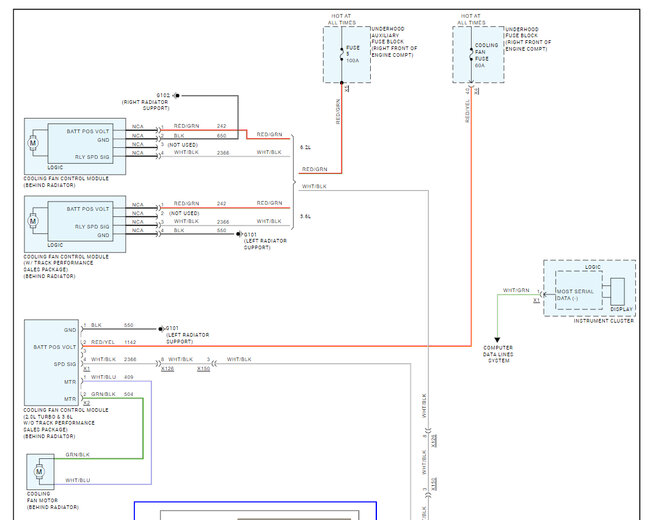Click the Cooling Fan Motor (Behind Radiator) caption
The width and height of the screenshot is (650, 520).
pyautogui.click(x=53, y=501)
